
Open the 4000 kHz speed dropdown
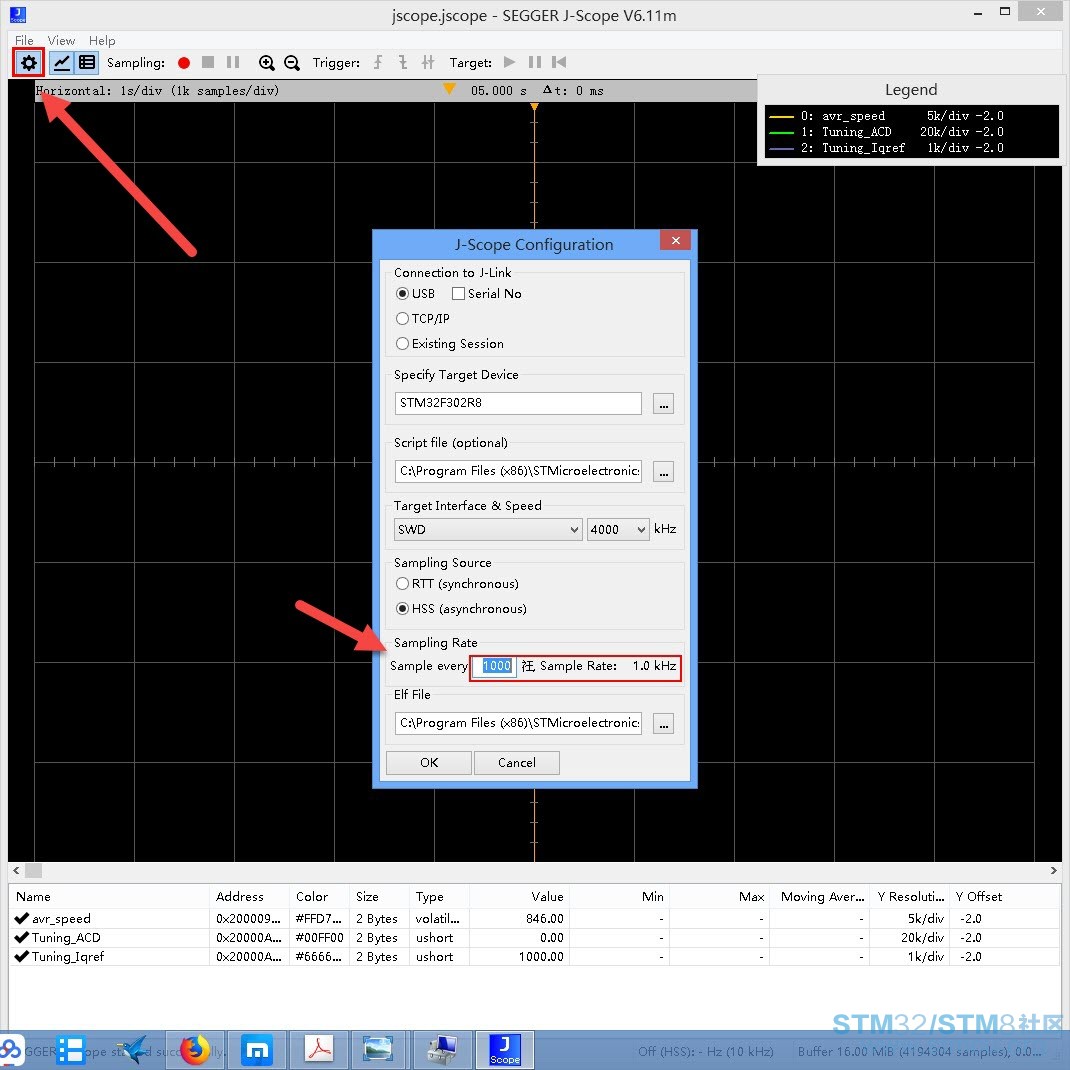(x=618, y=530)
